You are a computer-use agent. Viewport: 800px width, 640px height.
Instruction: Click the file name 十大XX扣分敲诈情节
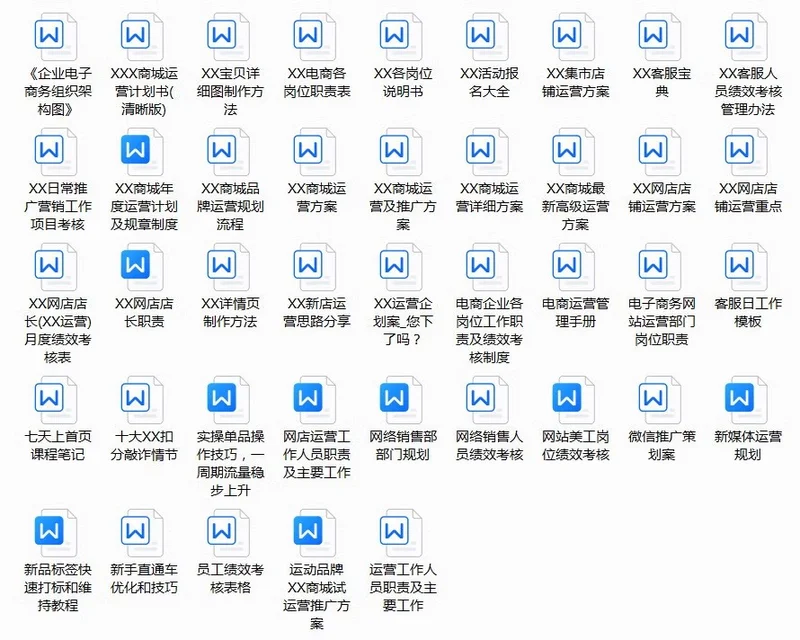144,446
